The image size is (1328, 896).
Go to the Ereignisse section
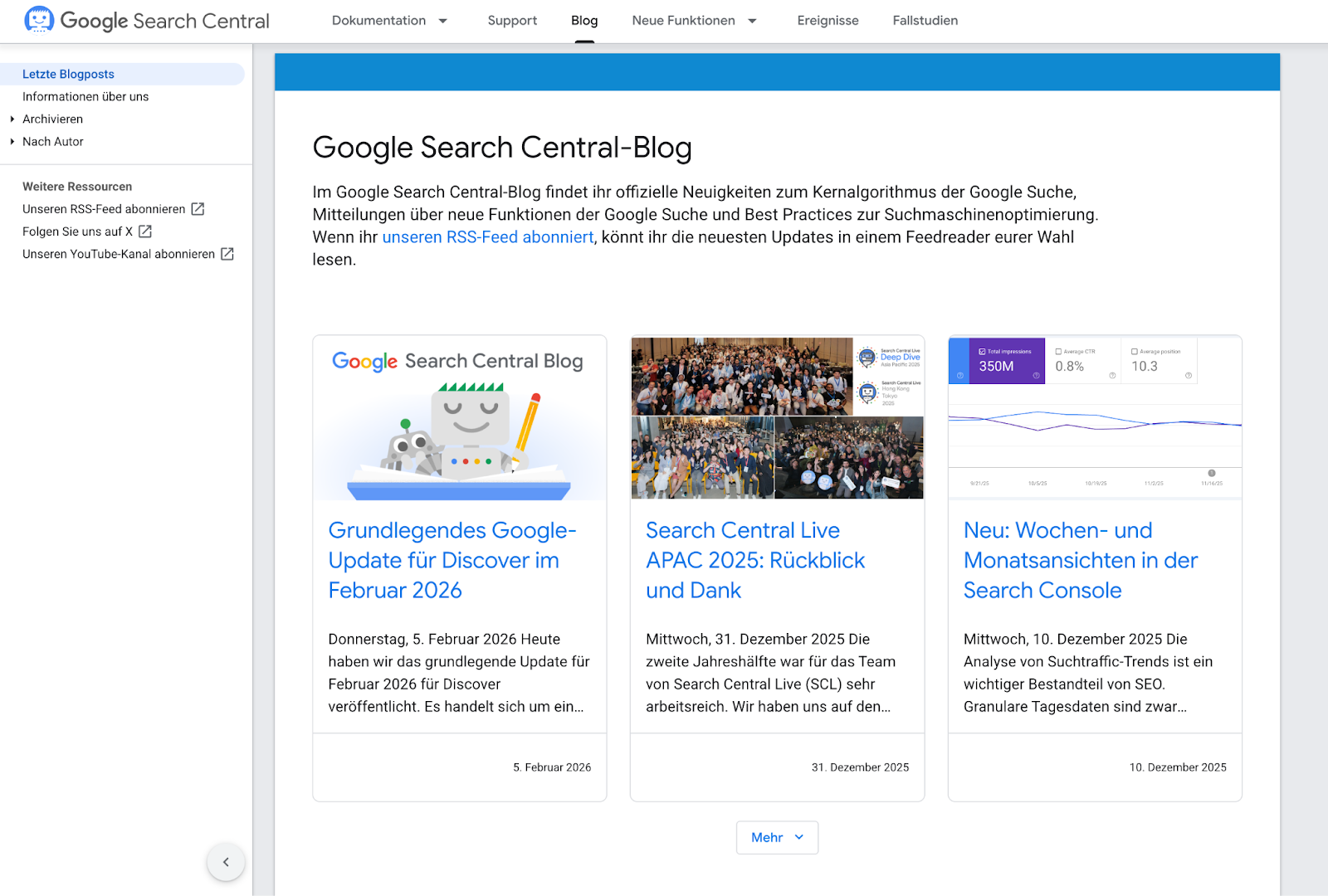tap(828, 21)
